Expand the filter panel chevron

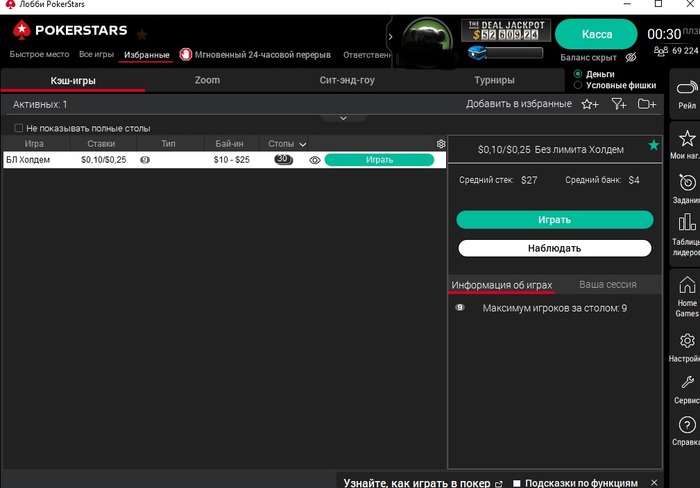343,118
